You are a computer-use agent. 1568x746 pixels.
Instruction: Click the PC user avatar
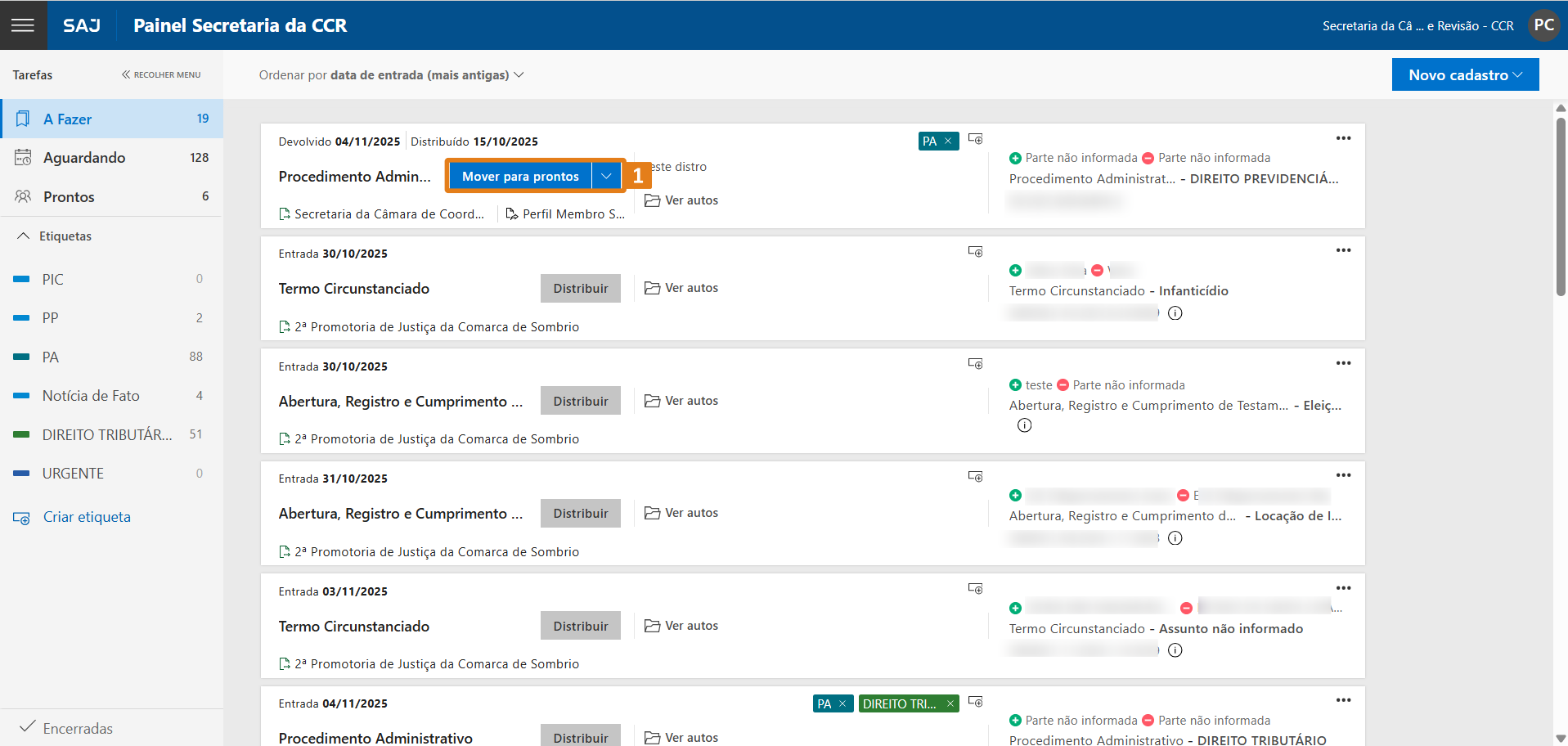tap(1543, 25)
